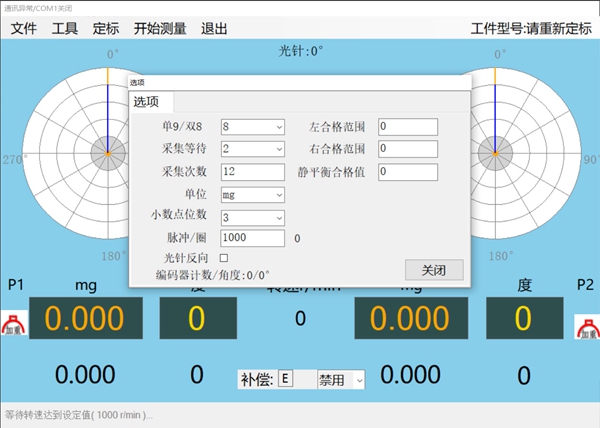Click the left 加重 weight icon under P1
This screenshot has height=428, width=600.
[x=14, y=326]
